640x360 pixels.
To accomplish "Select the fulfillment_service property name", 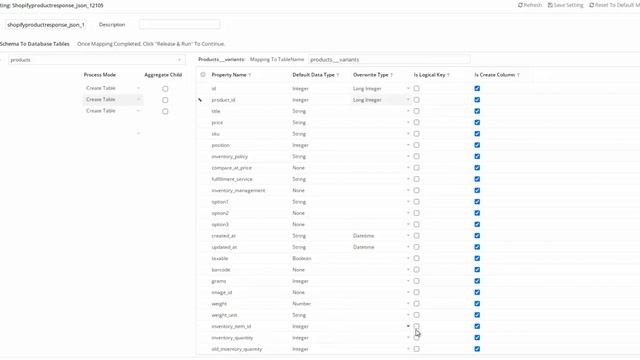I will coord(232,179).
